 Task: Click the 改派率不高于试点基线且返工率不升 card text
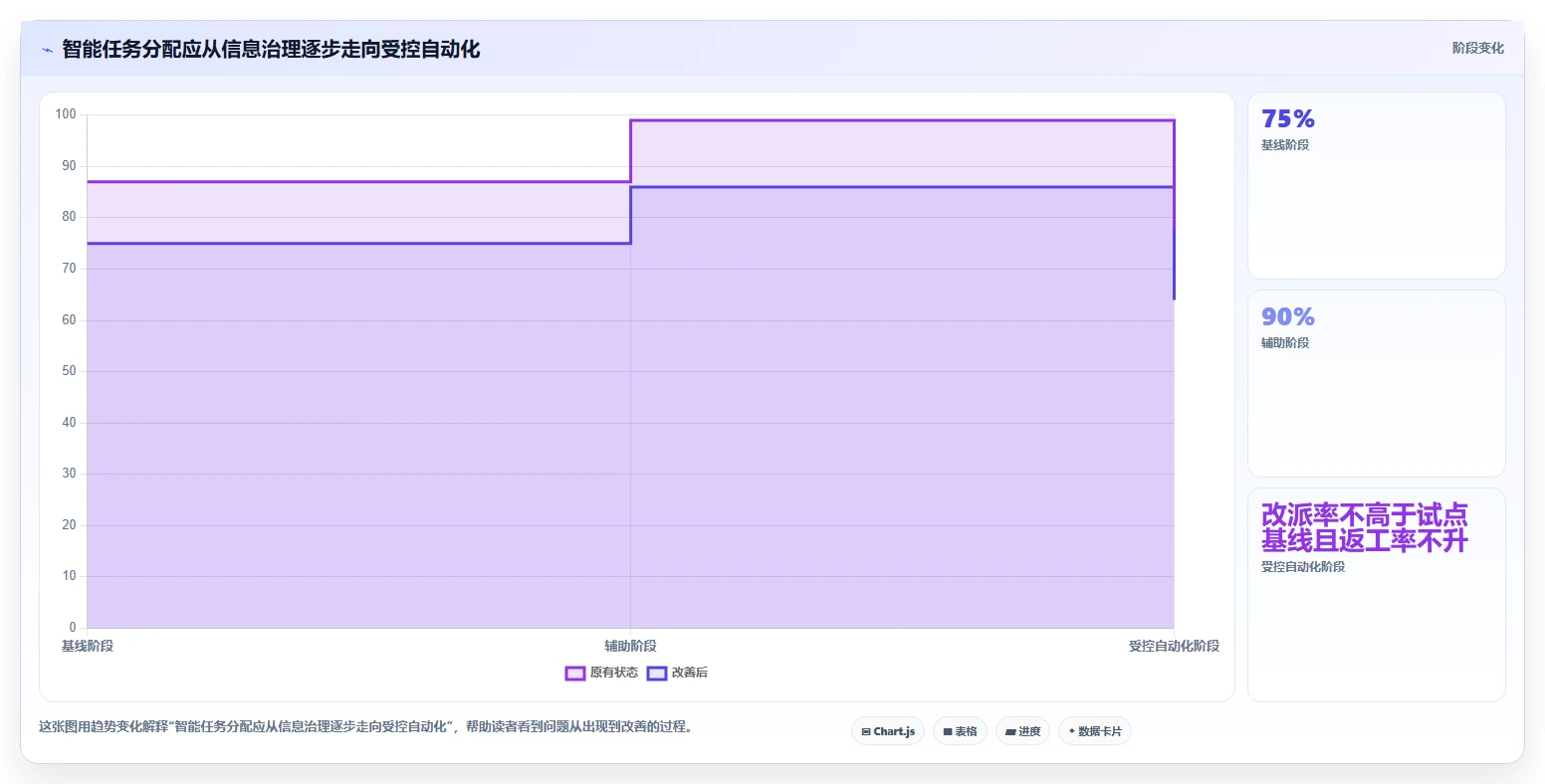coord(1365,528)
